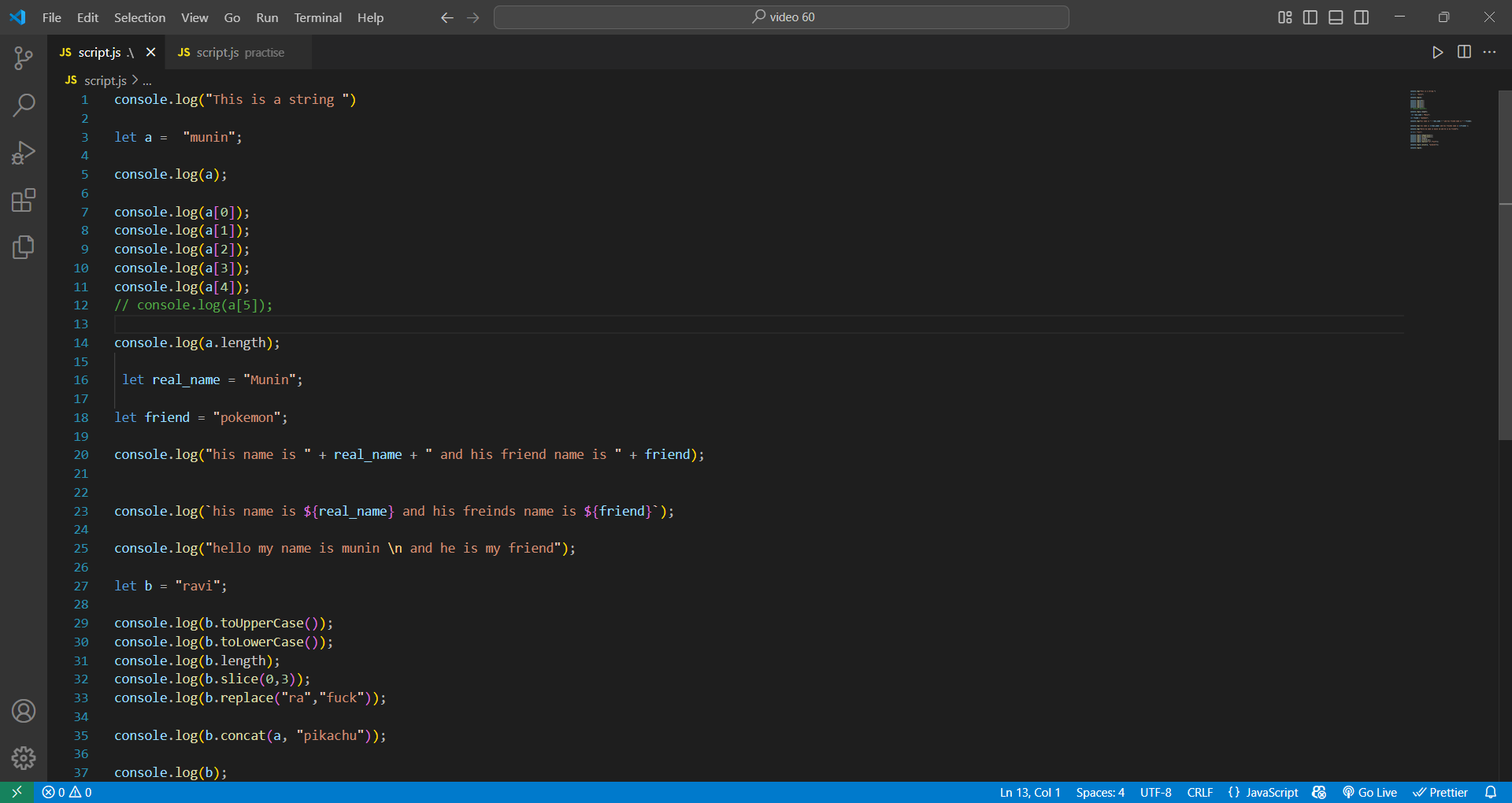1512x803 pixels.
Task: Open the Source Control view
Action: [24, 57]
